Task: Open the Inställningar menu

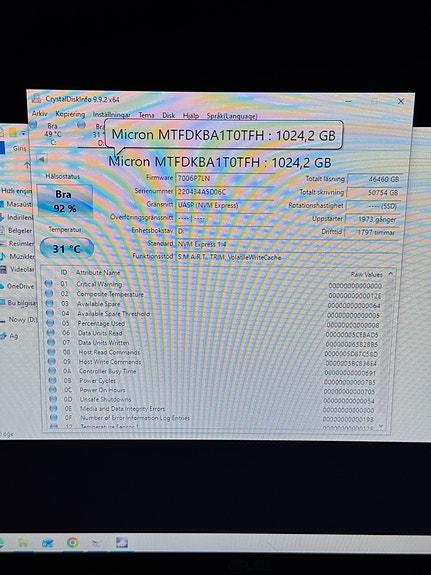Action: (112, 114)
